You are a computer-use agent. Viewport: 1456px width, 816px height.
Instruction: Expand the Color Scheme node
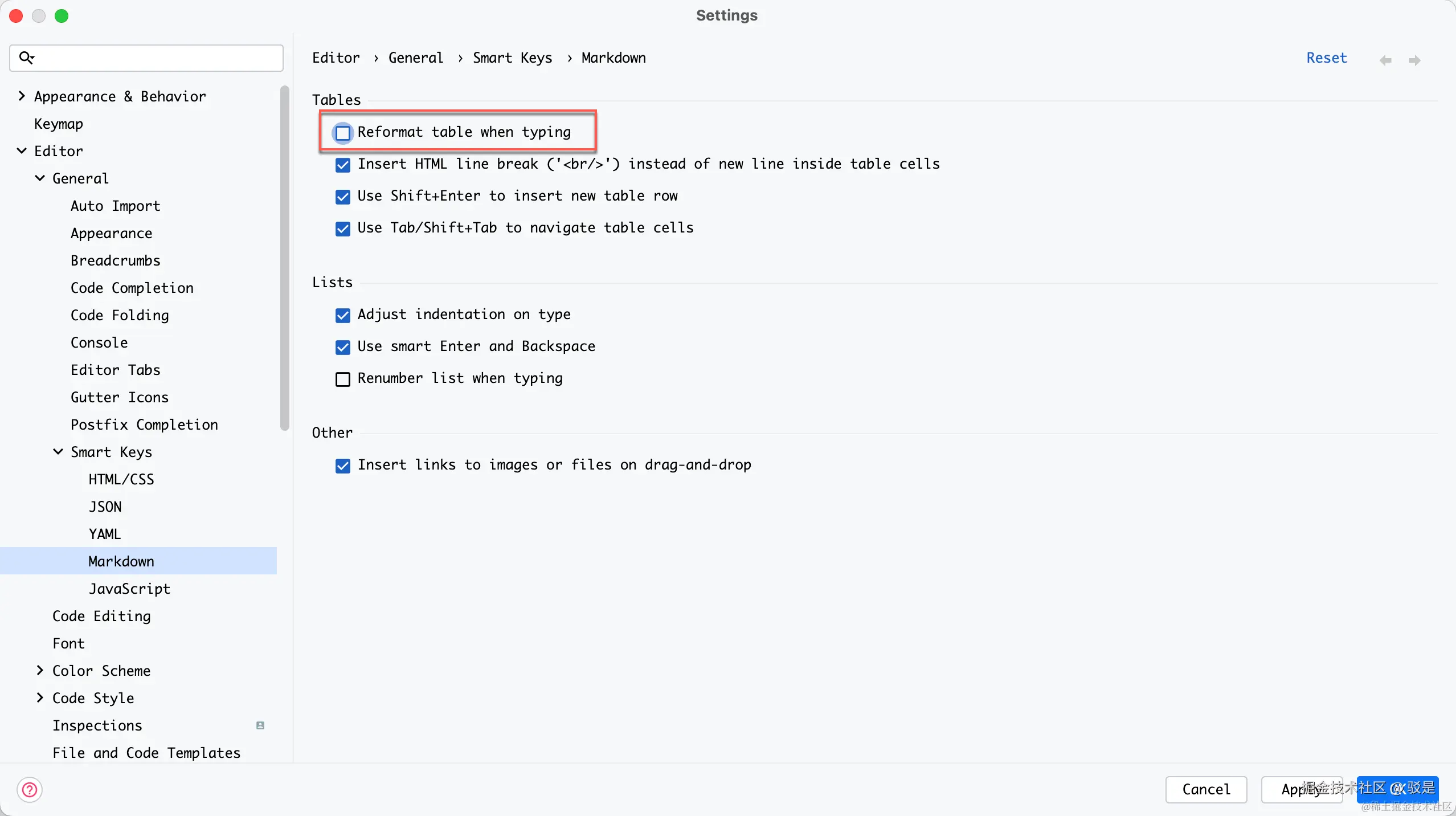pyautogui.click(x=40, y=671)
